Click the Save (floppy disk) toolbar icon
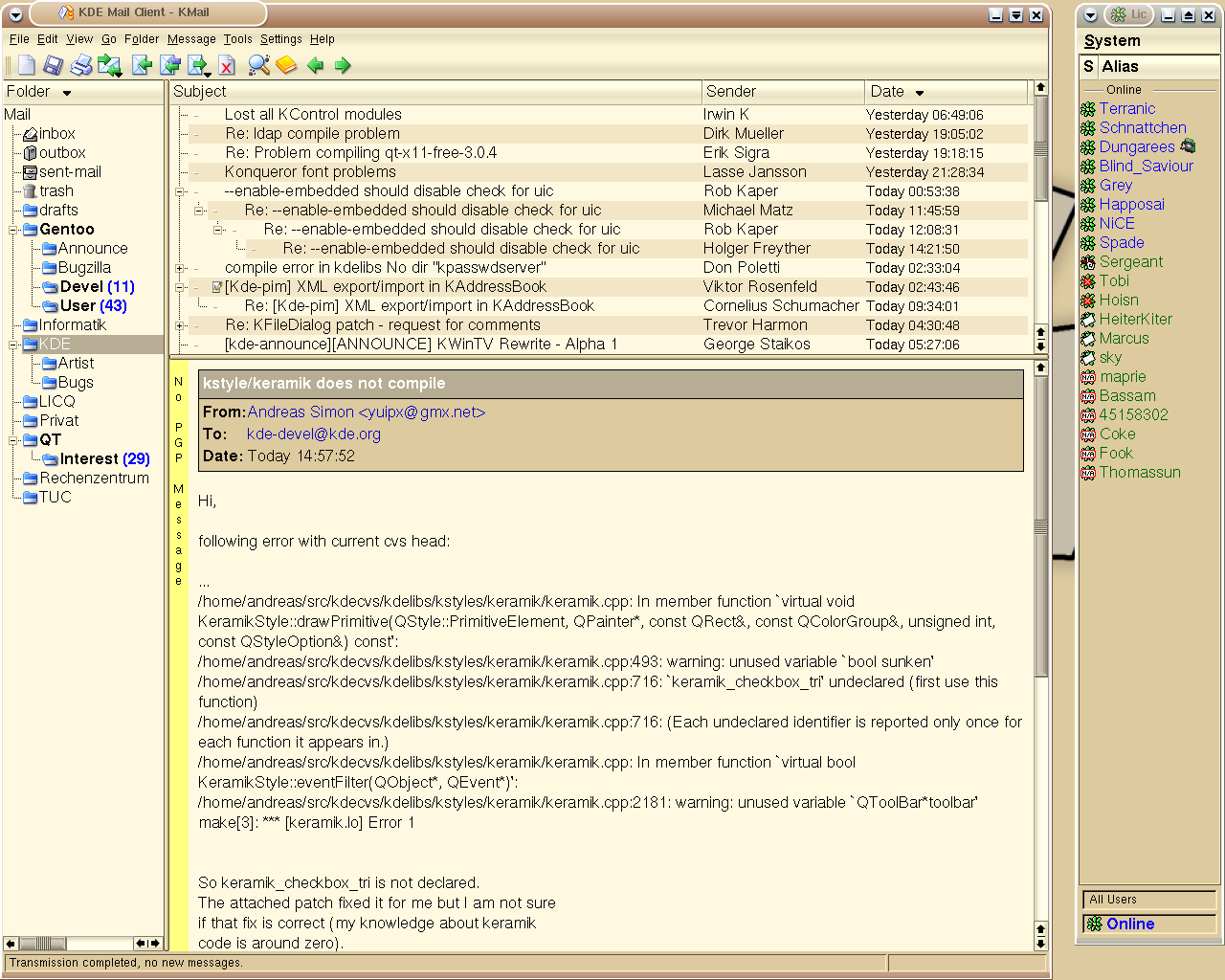Viewport: 1225px width, 980px height. pyautogui.click(x=54, y=65)
